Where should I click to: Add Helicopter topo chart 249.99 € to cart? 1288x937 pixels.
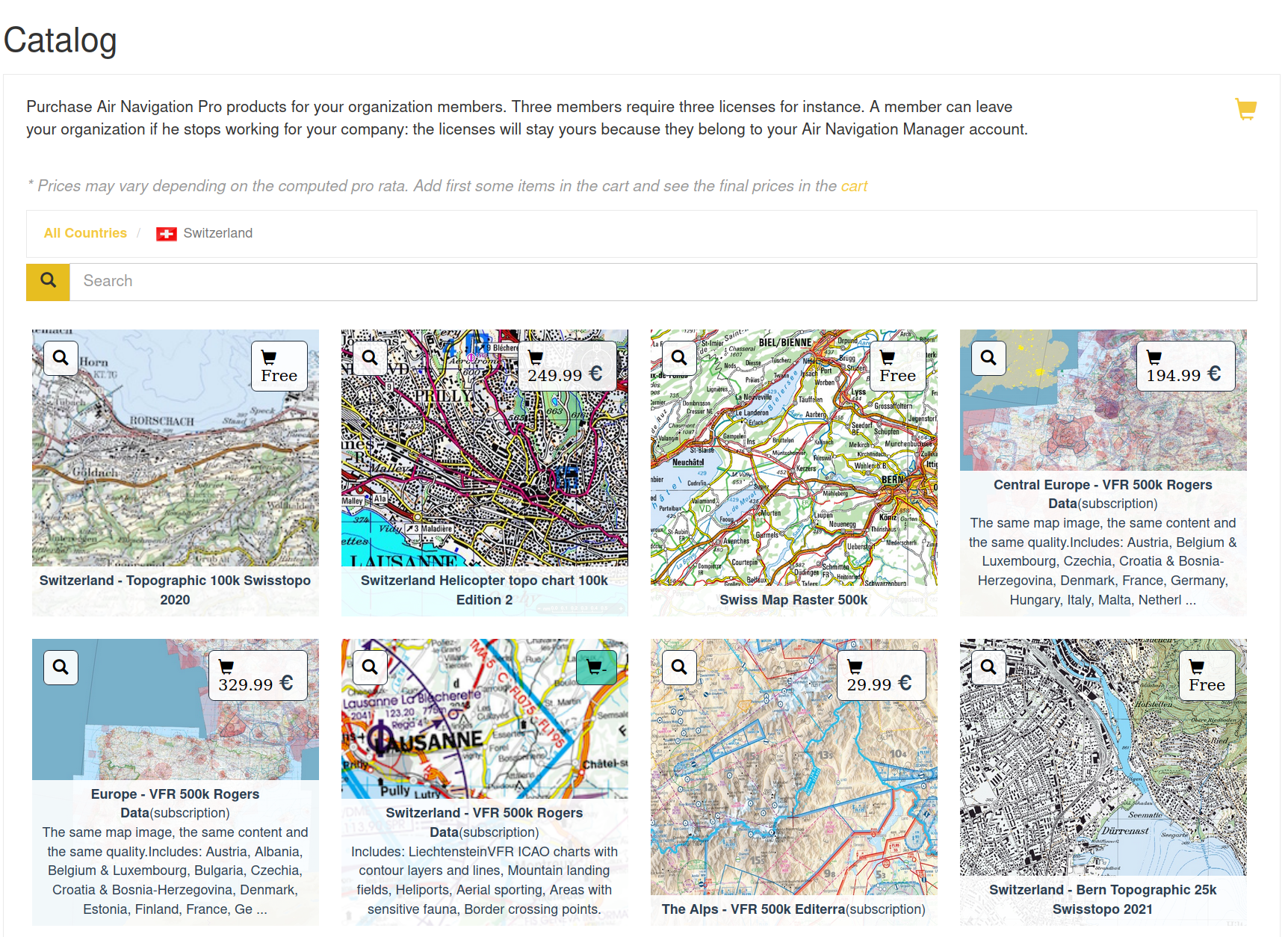click(x=568, y=366)
